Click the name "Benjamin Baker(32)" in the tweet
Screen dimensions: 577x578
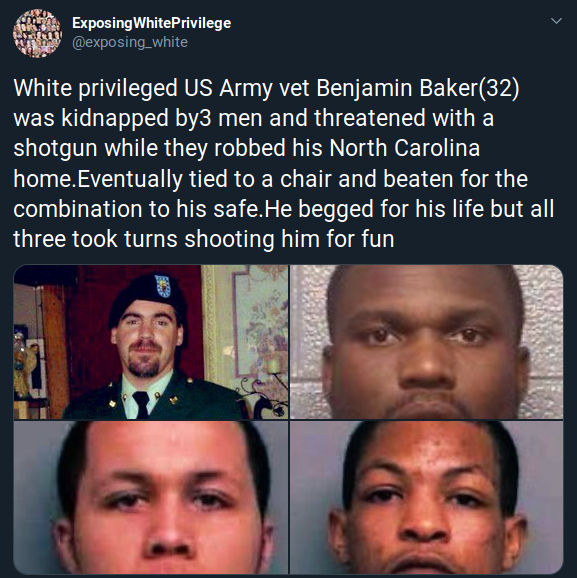(x=418, y=88)
